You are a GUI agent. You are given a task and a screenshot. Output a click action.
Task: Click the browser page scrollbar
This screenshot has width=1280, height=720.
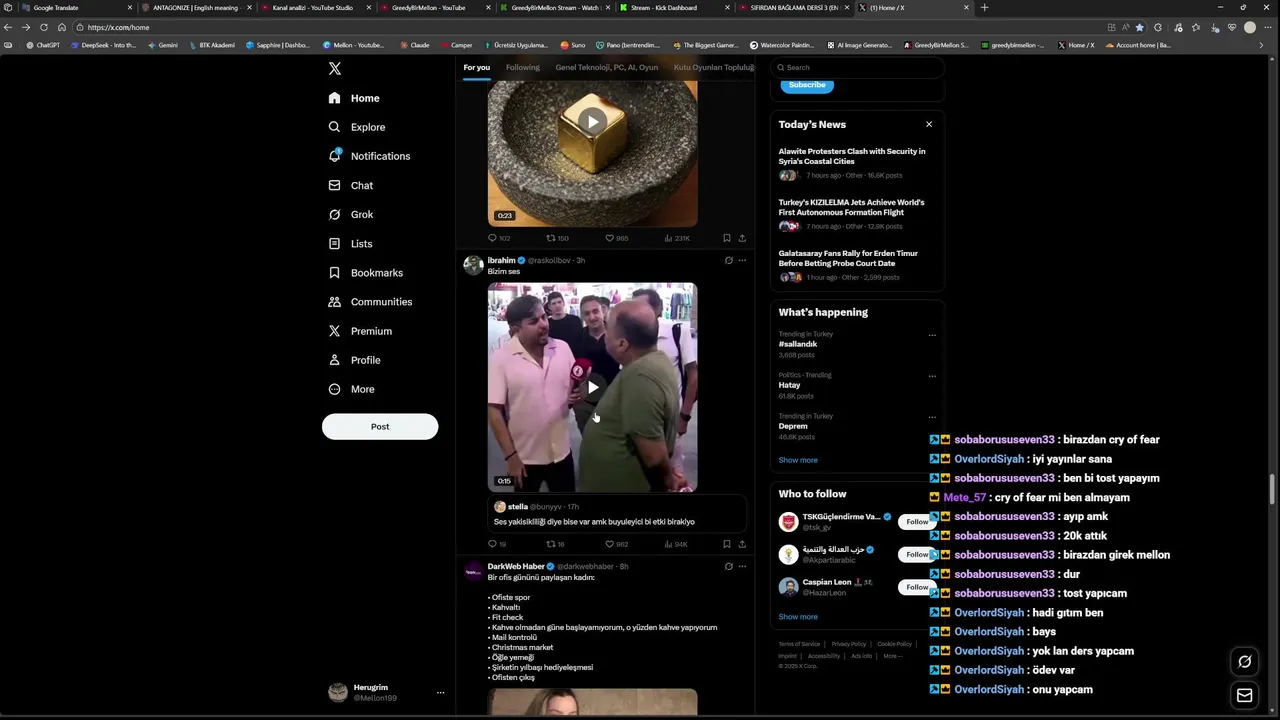(x=1273, y=490)
